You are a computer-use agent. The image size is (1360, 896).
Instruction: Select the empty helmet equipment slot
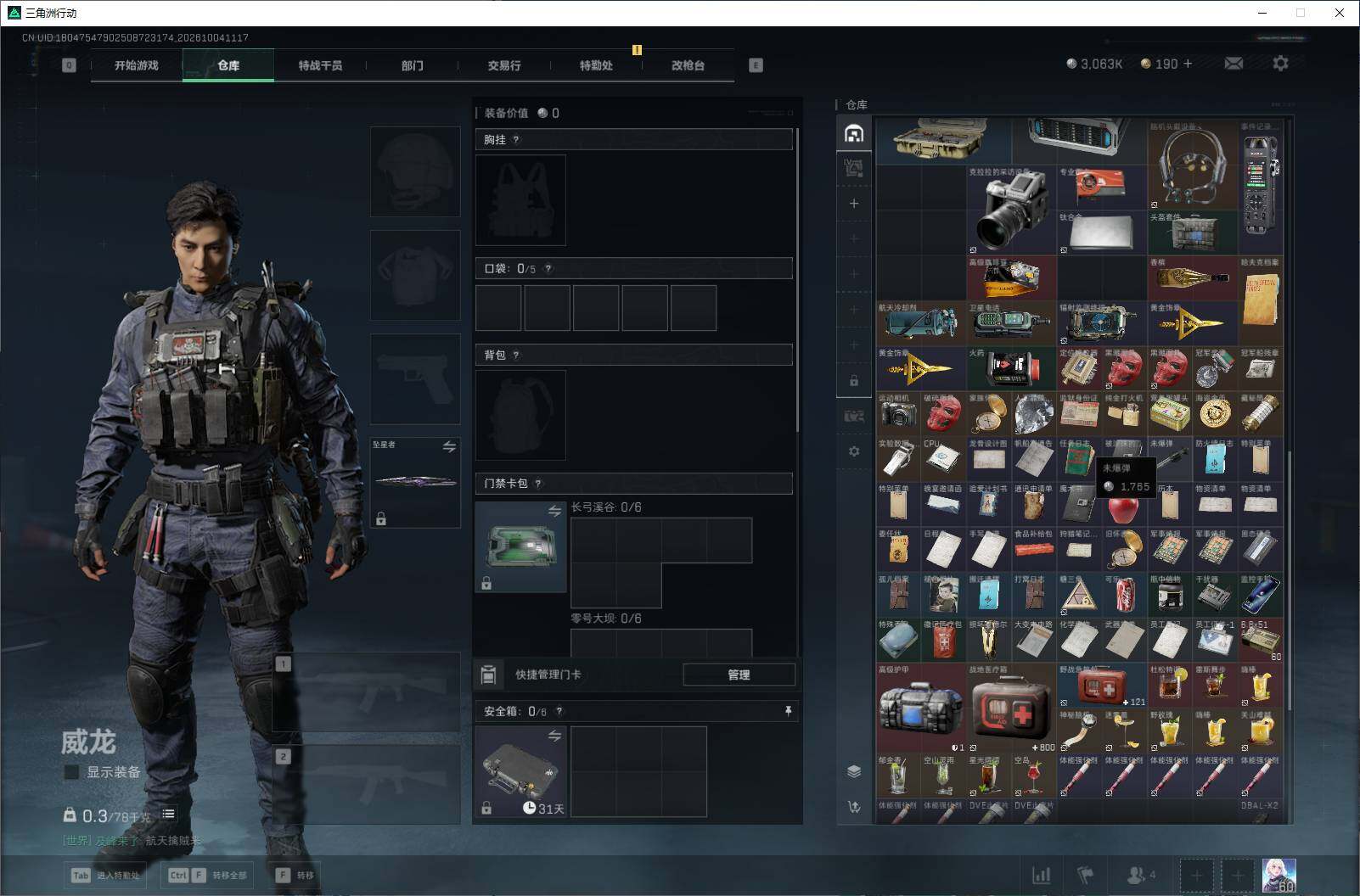click(x=415, y=171)
